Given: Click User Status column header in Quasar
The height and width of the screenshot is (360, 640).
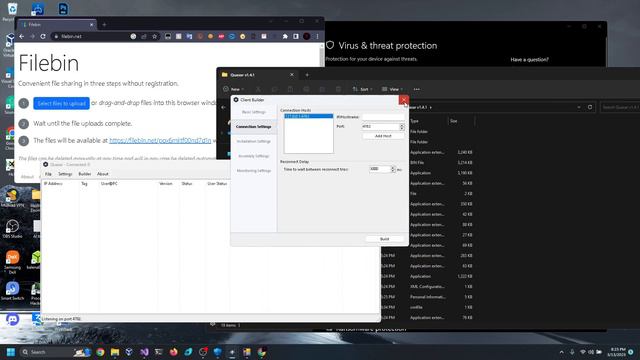Looking at the screenshot, I should [217, 184].
